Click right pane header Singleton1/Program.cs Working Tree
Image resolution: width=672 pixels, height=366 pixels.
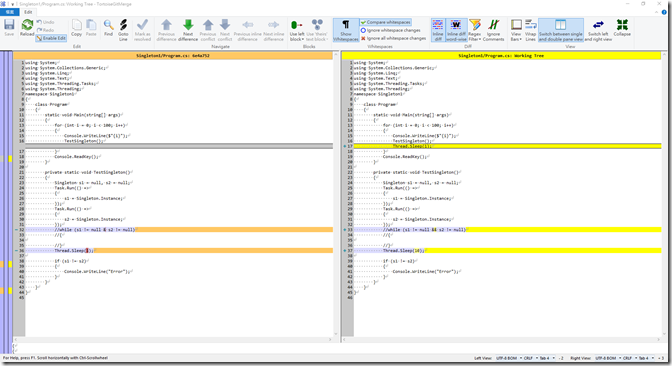coord(501,56)
